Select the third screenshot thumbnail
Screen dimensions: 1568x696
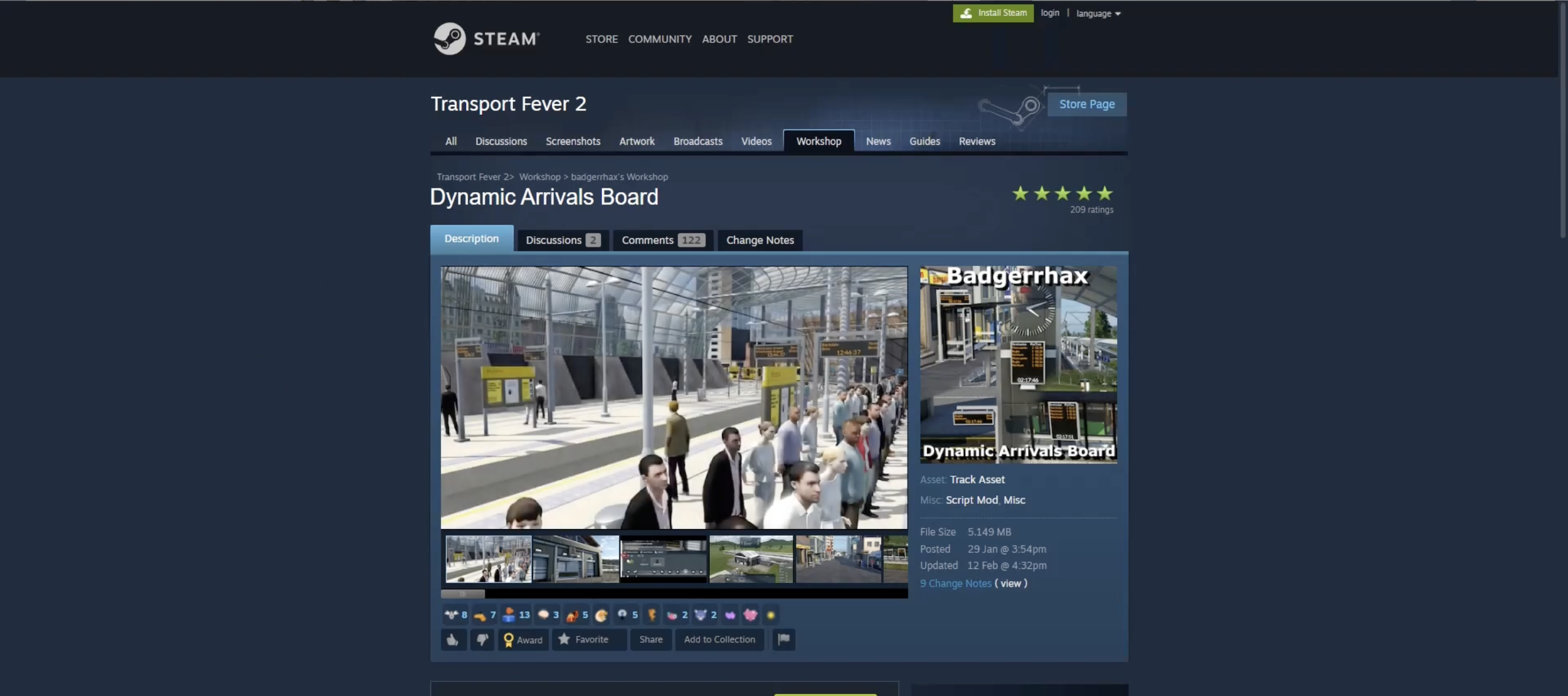(663, 559)
